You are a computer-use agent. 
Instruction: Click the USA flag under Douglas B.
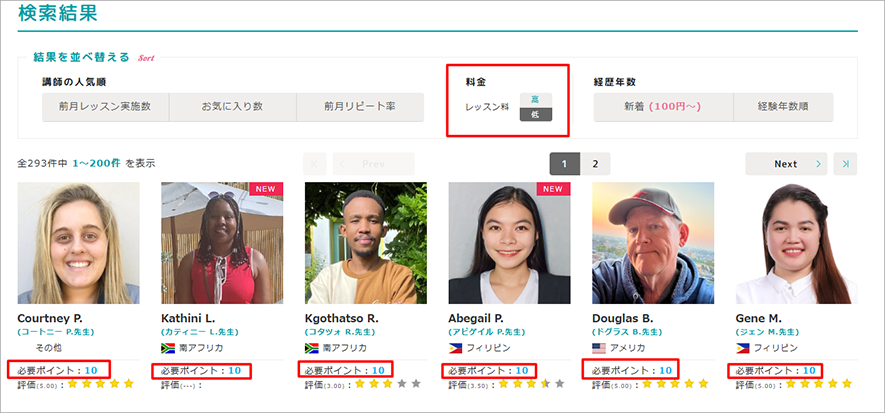600,348
